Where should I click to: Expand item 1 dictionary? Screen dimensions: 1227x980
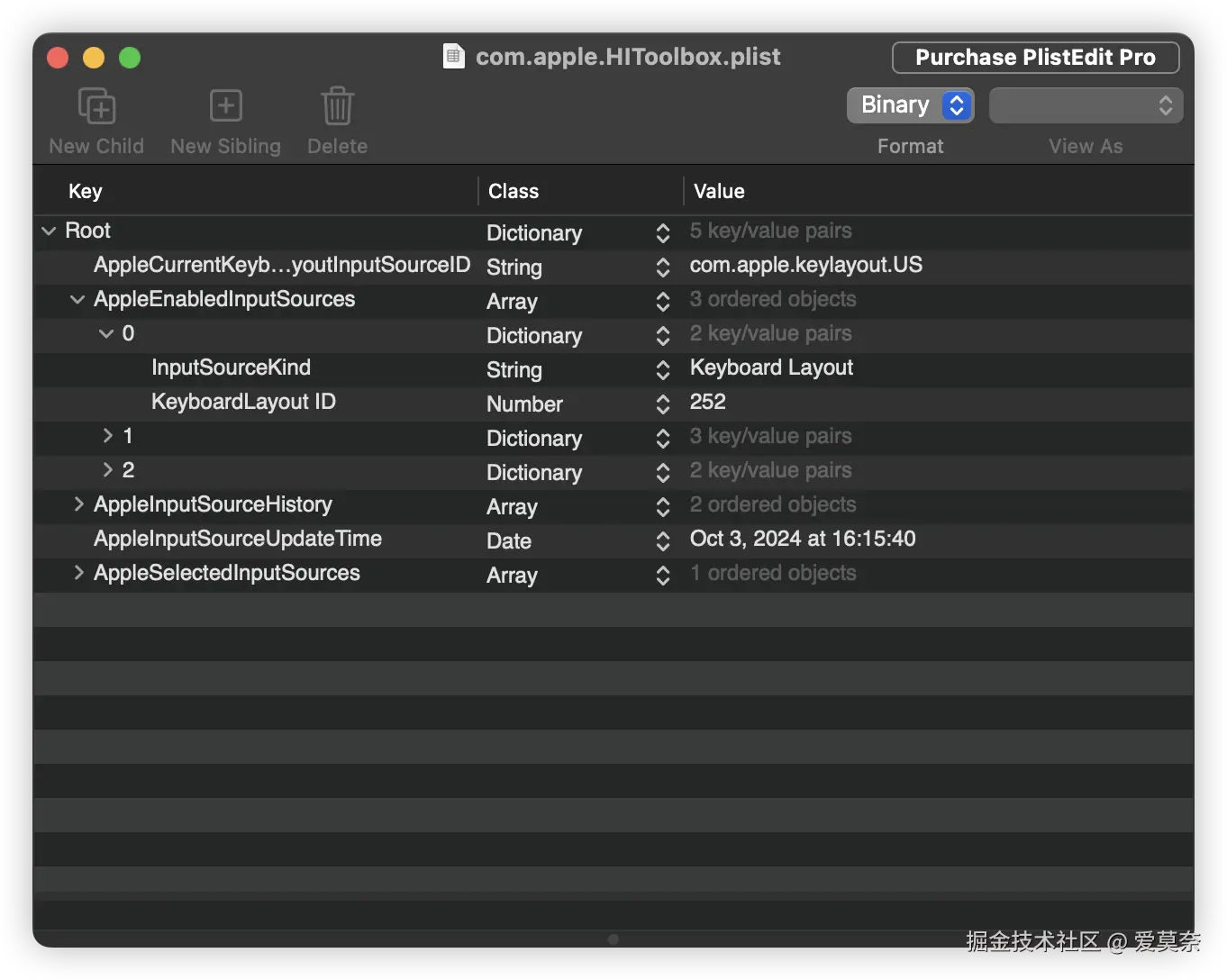coord(107,436)
